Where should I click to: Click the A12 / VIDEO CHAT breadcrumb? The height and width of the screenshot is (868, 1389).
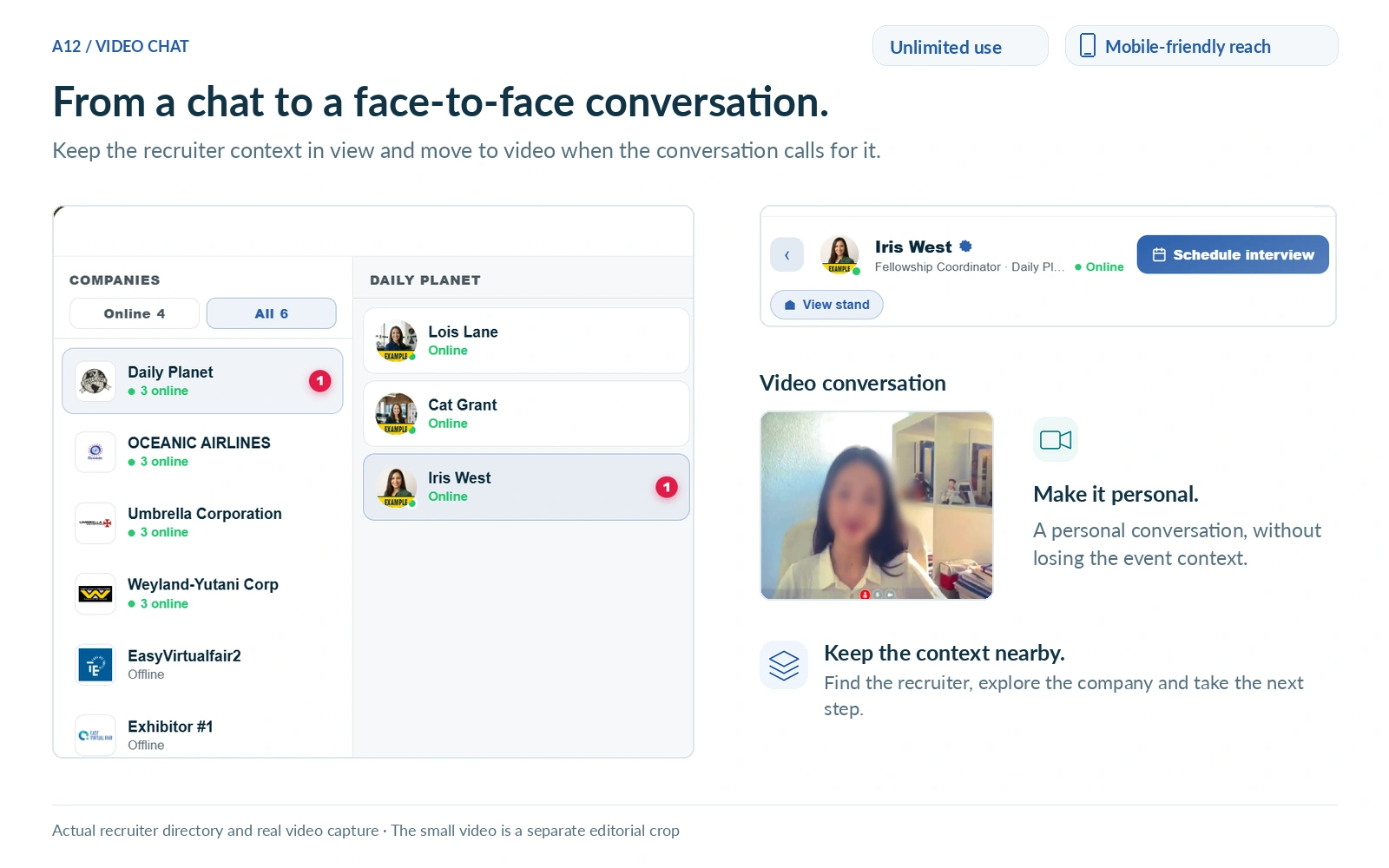121,46
